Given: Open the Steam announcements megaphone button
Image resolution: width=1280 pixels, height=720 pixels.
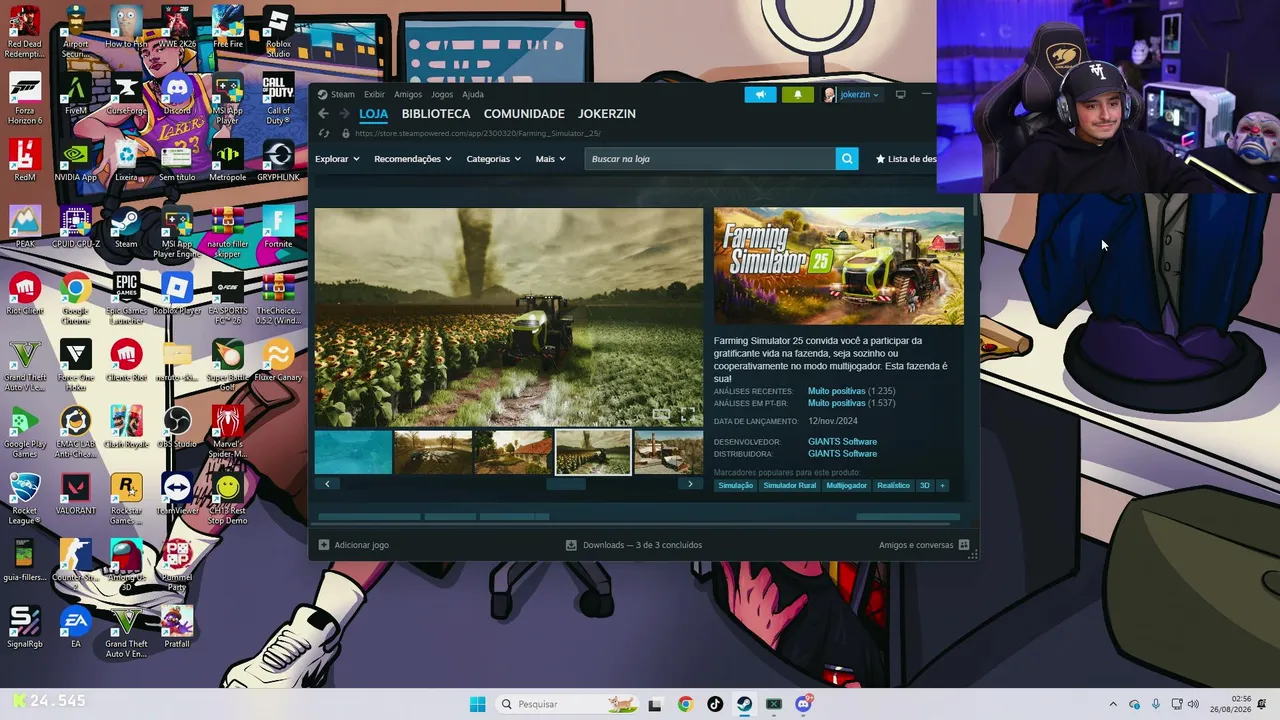Looking at the screenshot, I should coord(760,95).
